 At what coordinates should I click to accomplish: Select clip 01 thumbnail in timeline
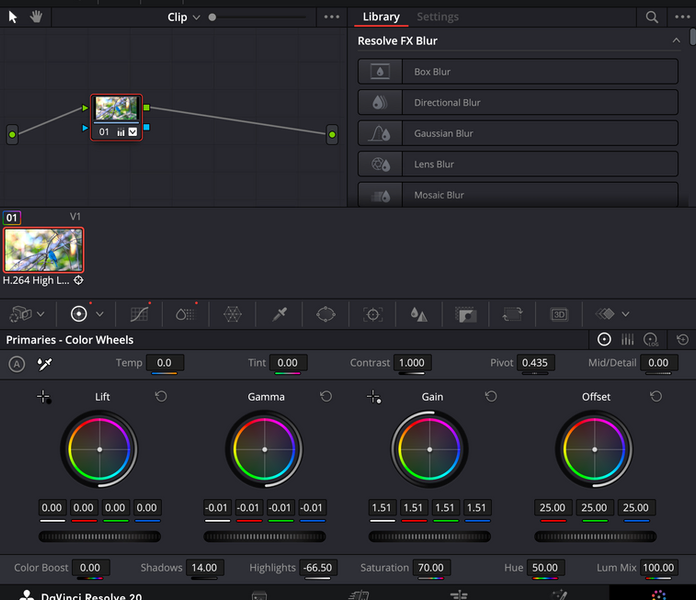tap(44, 250)
